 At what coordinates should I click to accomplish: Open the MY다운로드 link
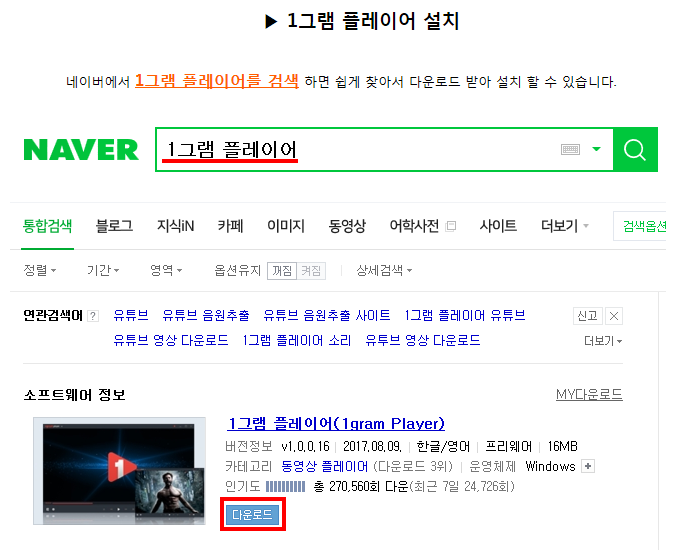pyautogui.click(x=589, y=394)
